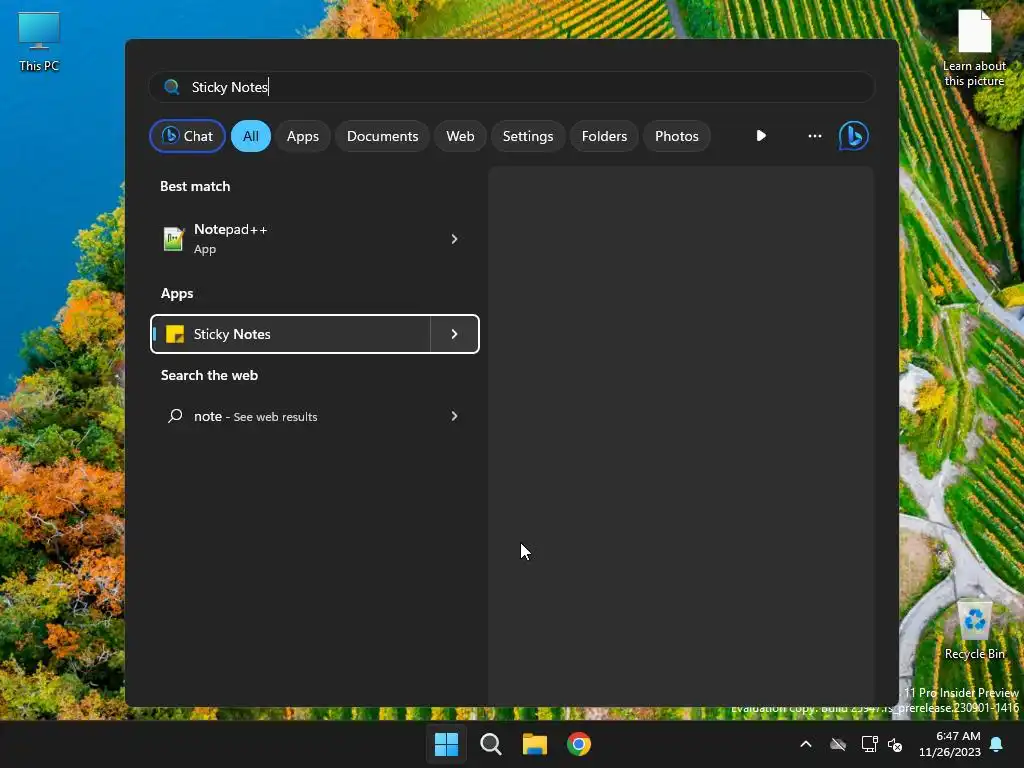Image resolution: width=1024 pixels, height=768 pixels.
Task: Click the OneDrive cloud tray icon
Action: point(838,744)
